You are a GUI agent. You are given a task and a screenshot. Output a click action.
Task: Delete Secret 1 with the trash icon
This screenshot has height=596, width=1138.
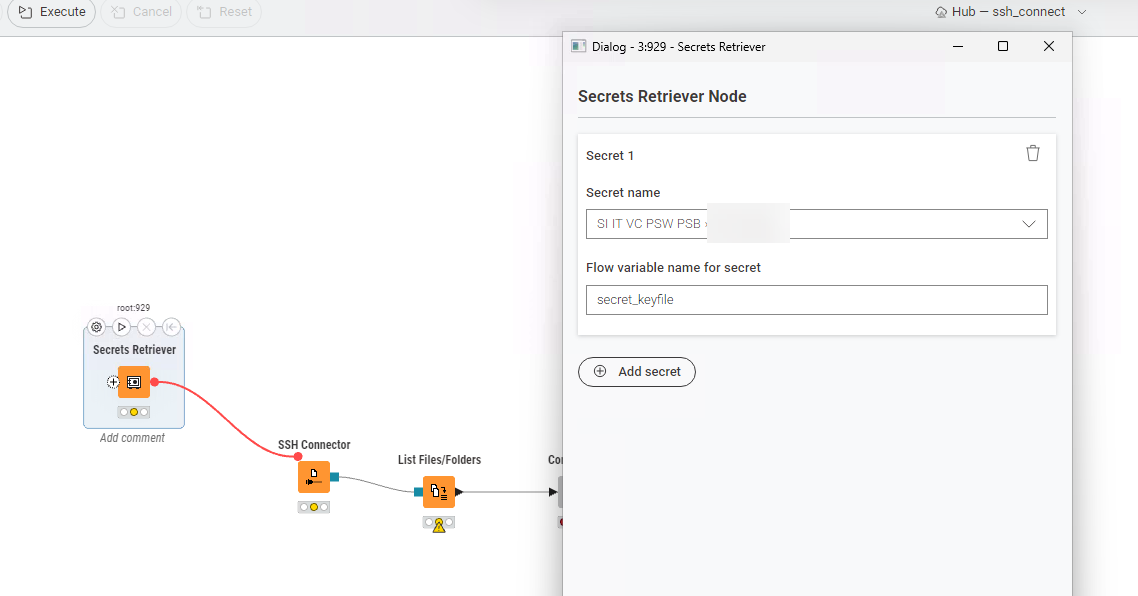click(1033, 153)
